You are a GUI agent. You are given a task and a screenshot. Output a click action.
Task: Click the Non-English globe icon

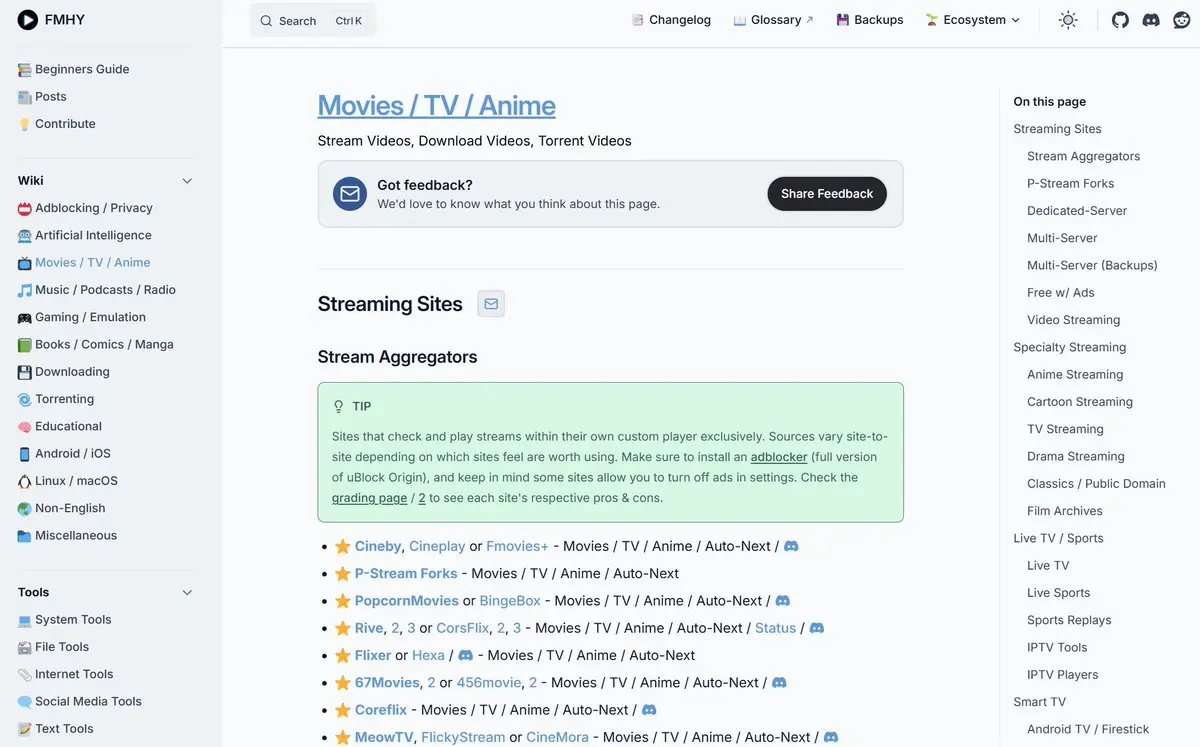coord(25,509)
